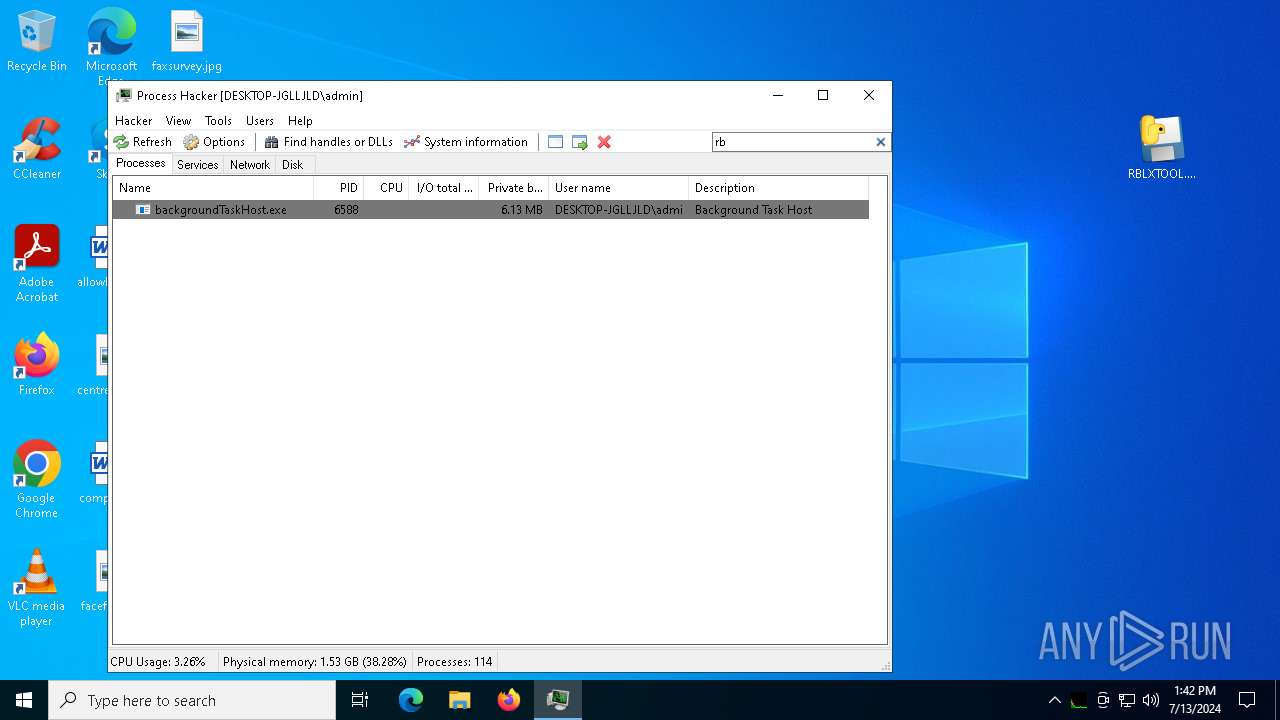Sort by the Description column header
The width and height of the screenshot is (1280, 720).
pyautogui.click(x=778, y=188)
